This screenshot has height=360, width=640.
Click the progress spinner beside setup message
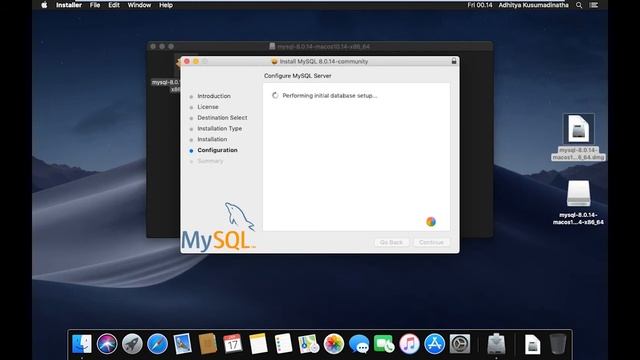(x=275, y=96)
